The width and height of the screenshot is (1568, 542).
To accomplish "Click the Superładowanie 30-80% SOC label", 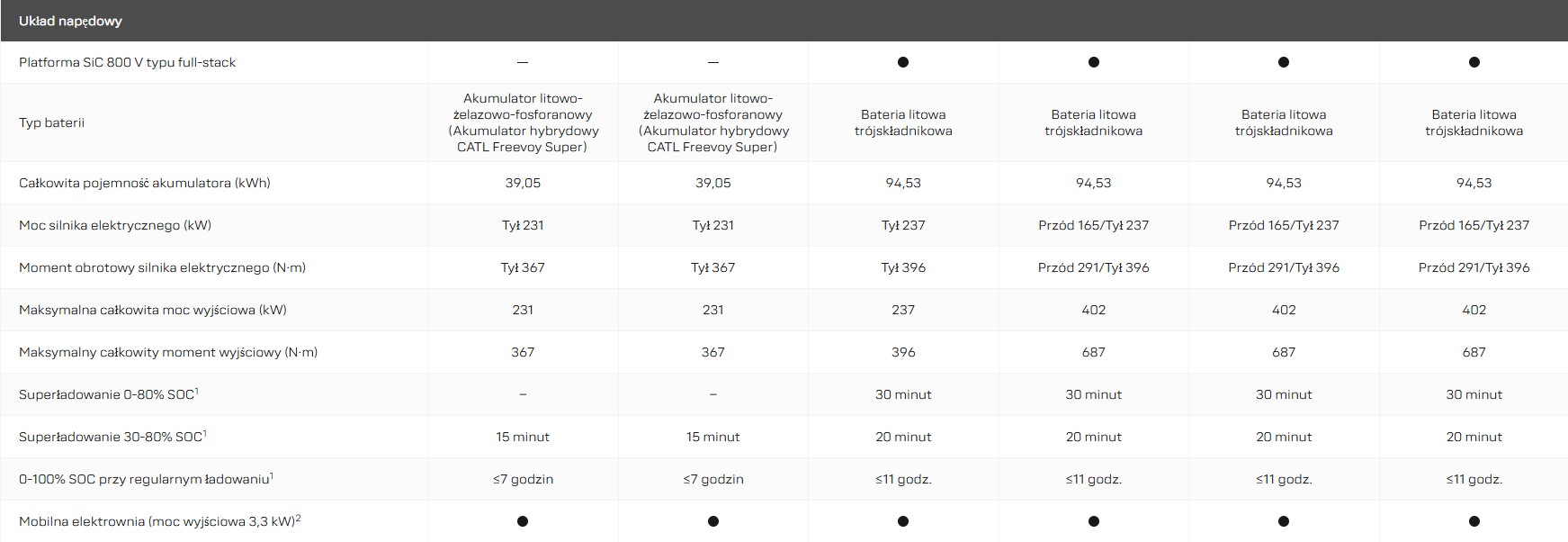I will 112,437.
